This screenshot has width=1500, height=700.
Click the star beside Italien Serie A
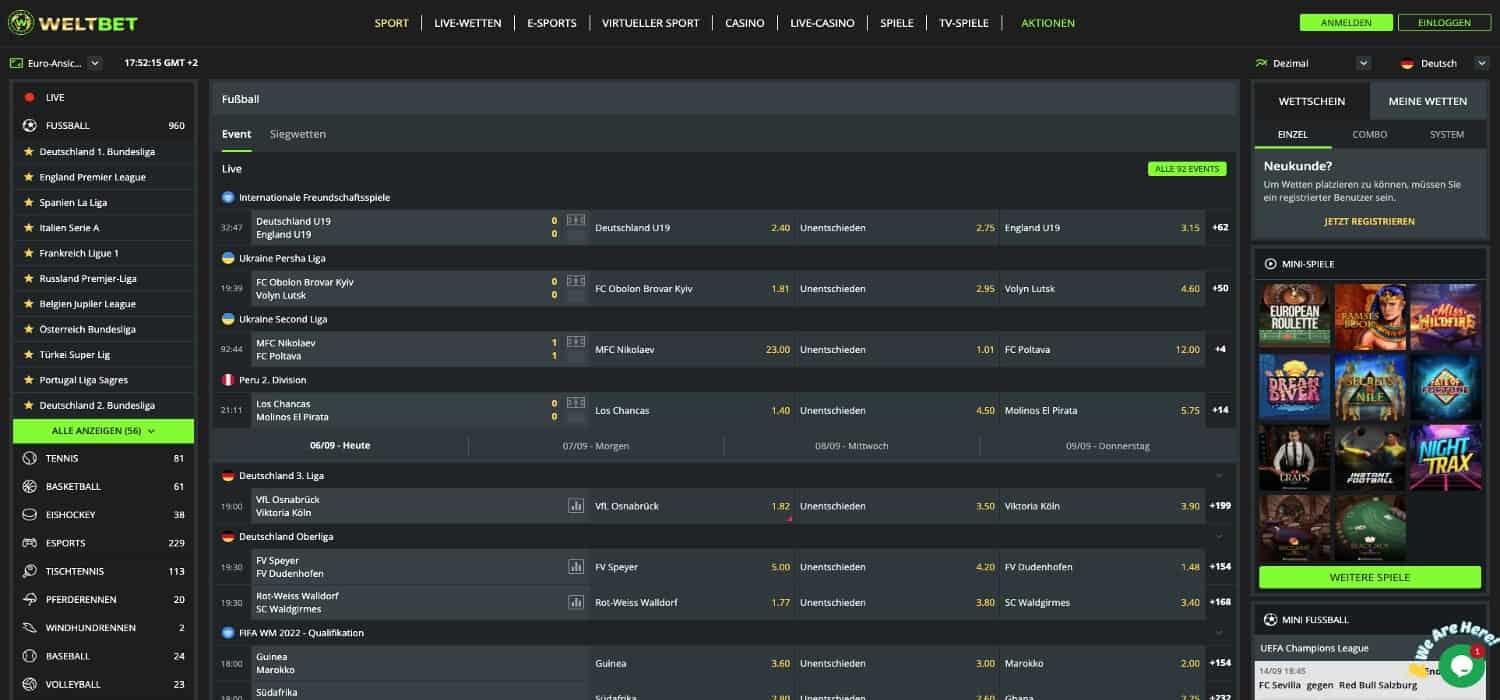coord(29,228)
